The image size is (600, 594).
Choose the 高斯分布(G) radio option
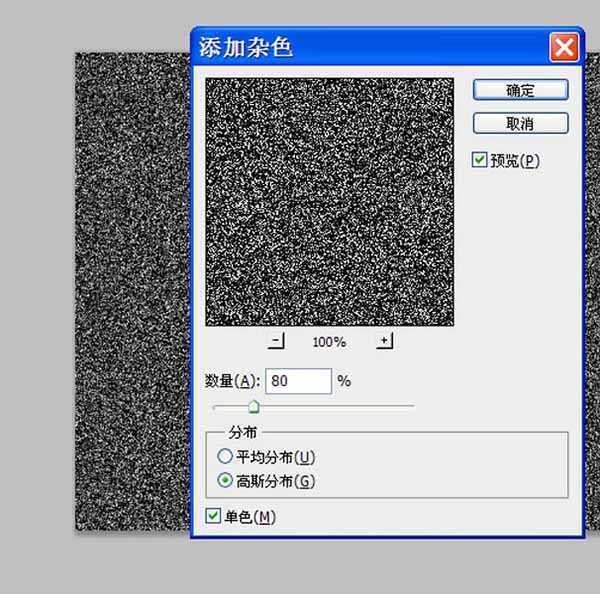[x=225, y=481]
